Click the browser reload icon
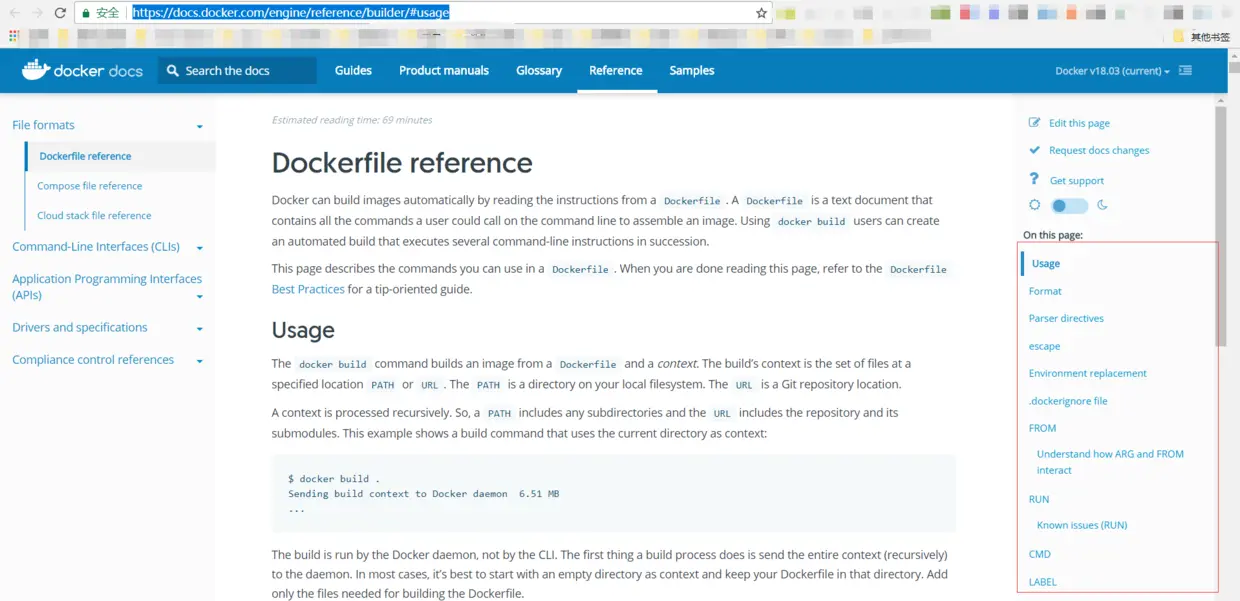Viewport: 1240px width, 601px height. (60, 13)
